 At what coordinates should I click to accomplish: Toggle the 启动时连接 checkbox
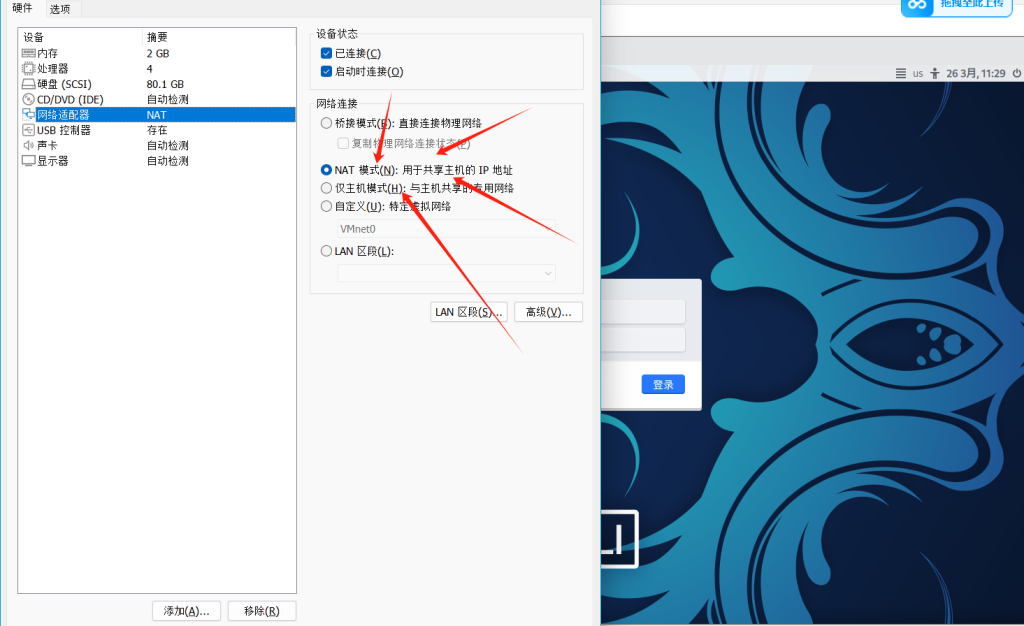(x=327, y=71)
